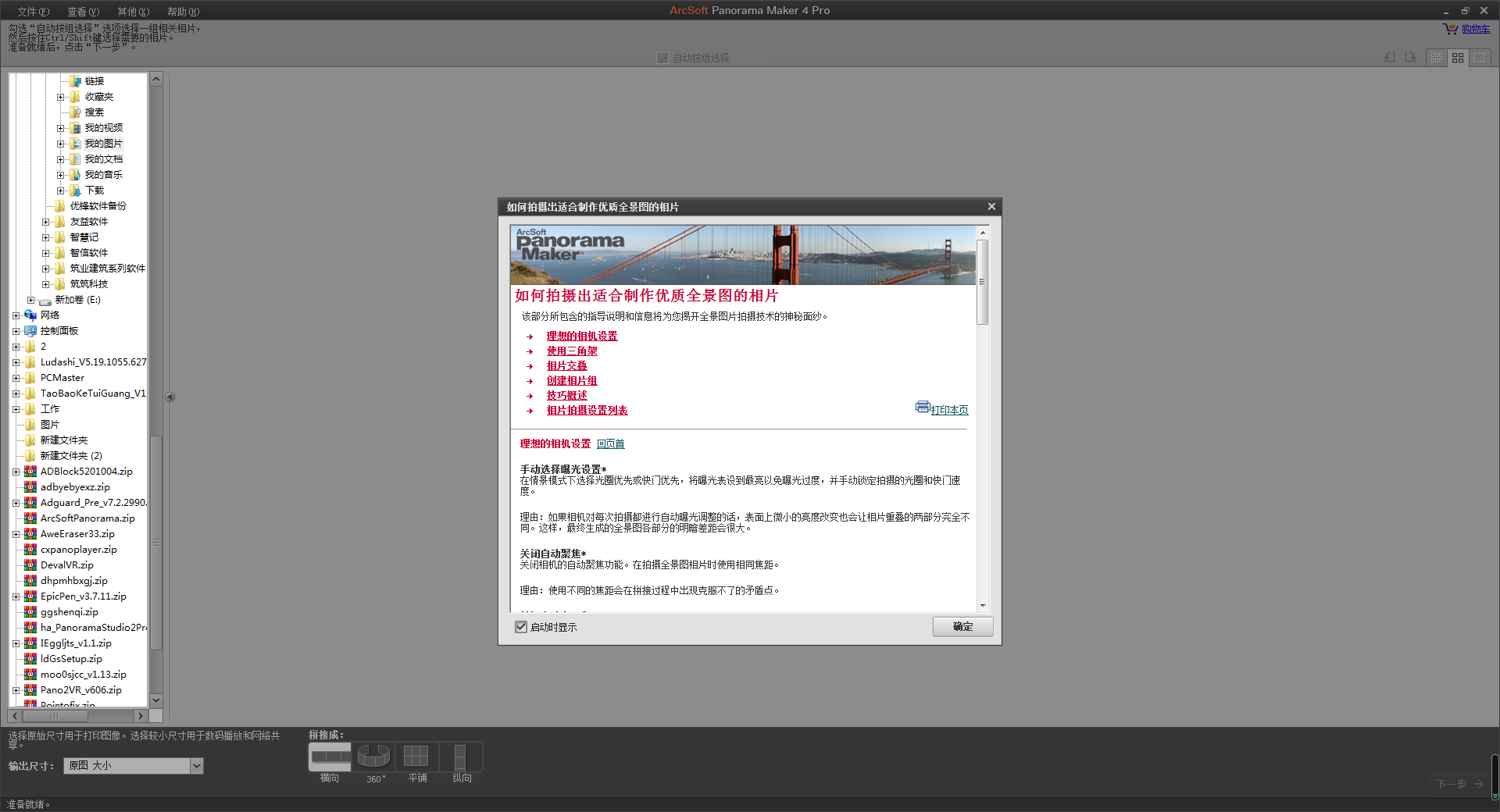The height and width of the screenshot is (812, 1500).
Task: Open the 使用三角架 link
Action: click(x=572, y=351)
